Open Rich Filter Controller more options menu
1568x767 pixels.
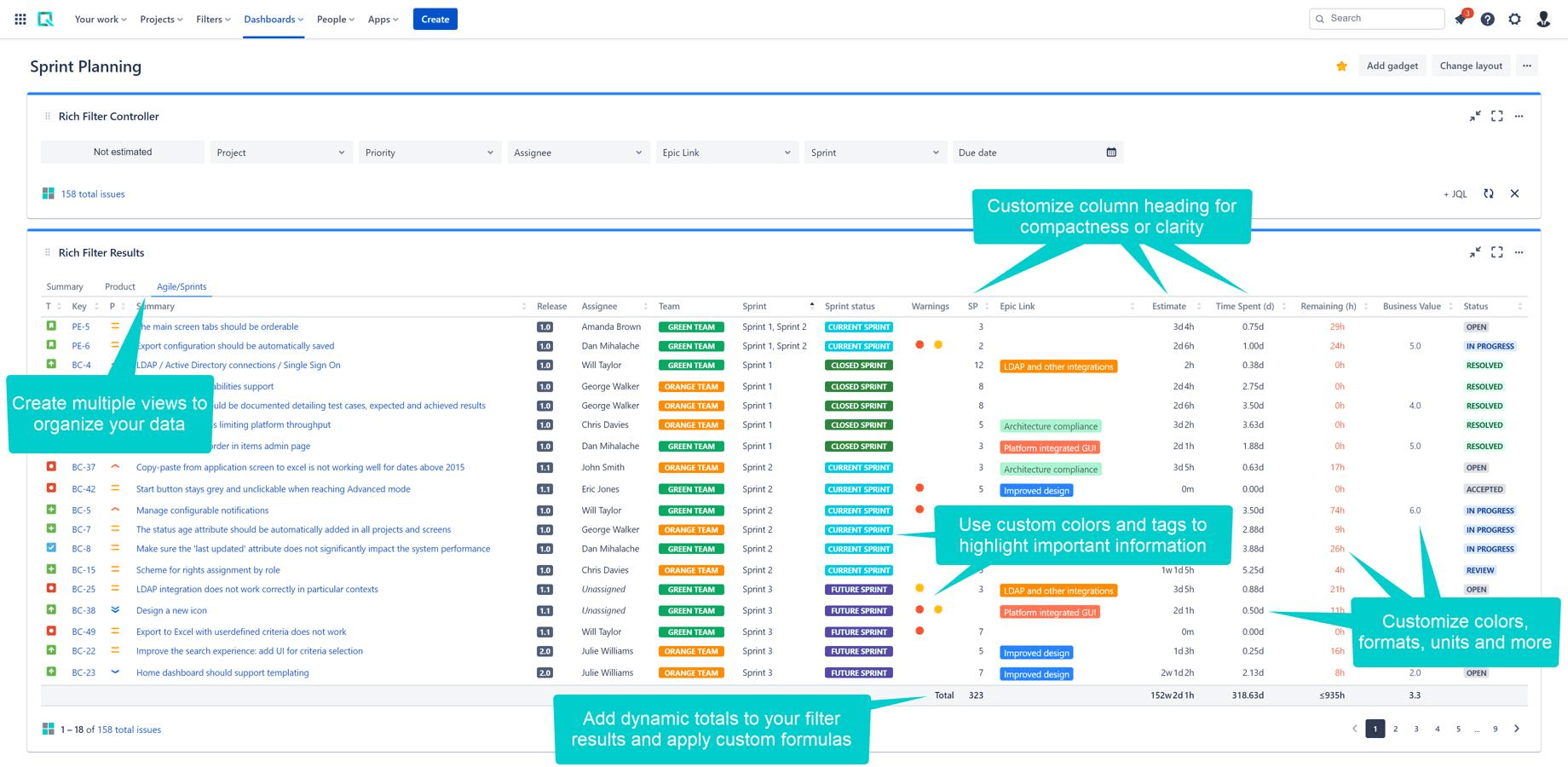point(1519,116)
